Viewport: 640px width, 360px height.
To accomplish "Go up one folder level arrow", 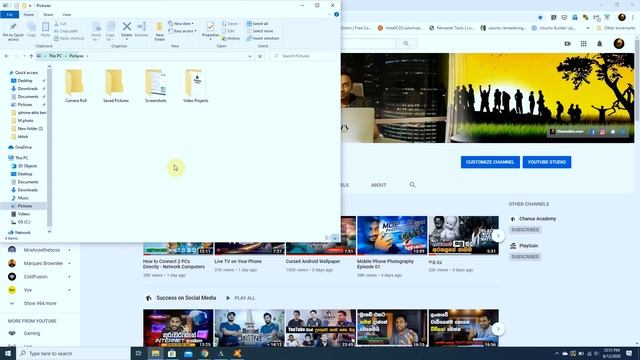I will [x=31, y=56].
